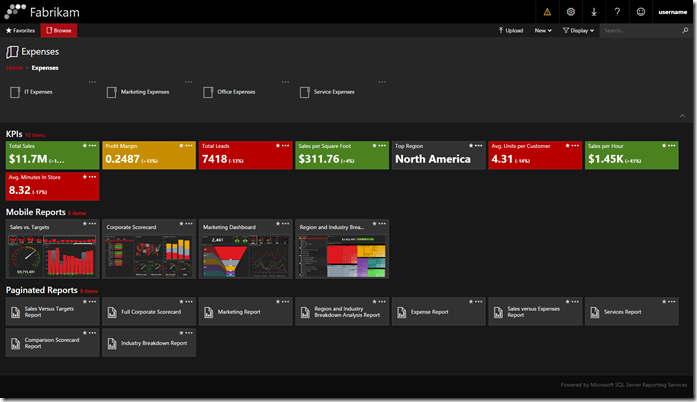The image size is (697, 402).
Task: Open the Display filter dropdown
Action: click(578, 31)
